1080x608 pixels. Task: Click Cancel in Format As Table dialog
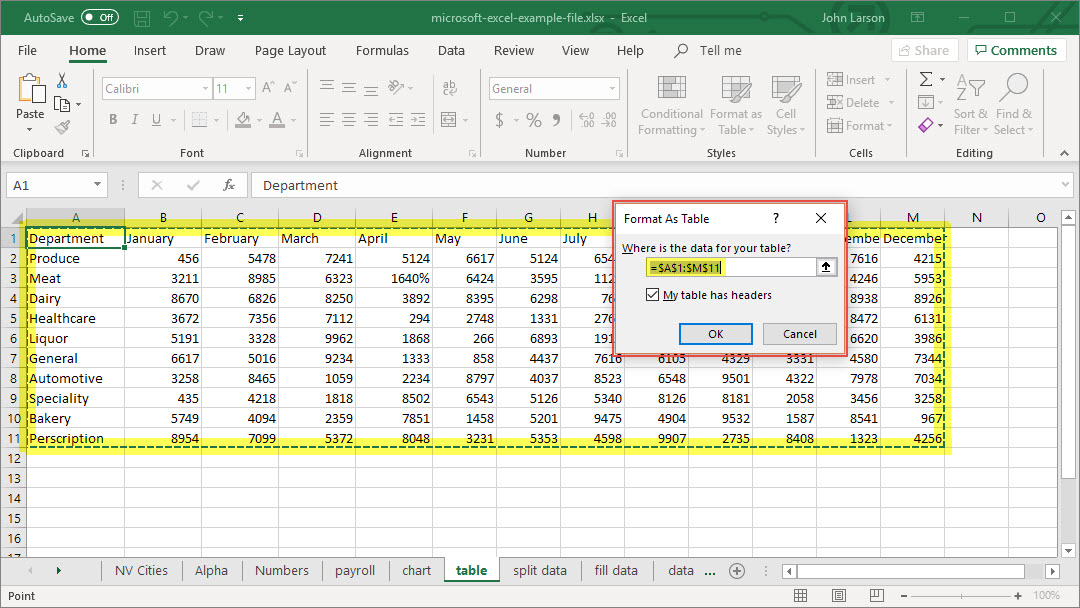point(799,334)
